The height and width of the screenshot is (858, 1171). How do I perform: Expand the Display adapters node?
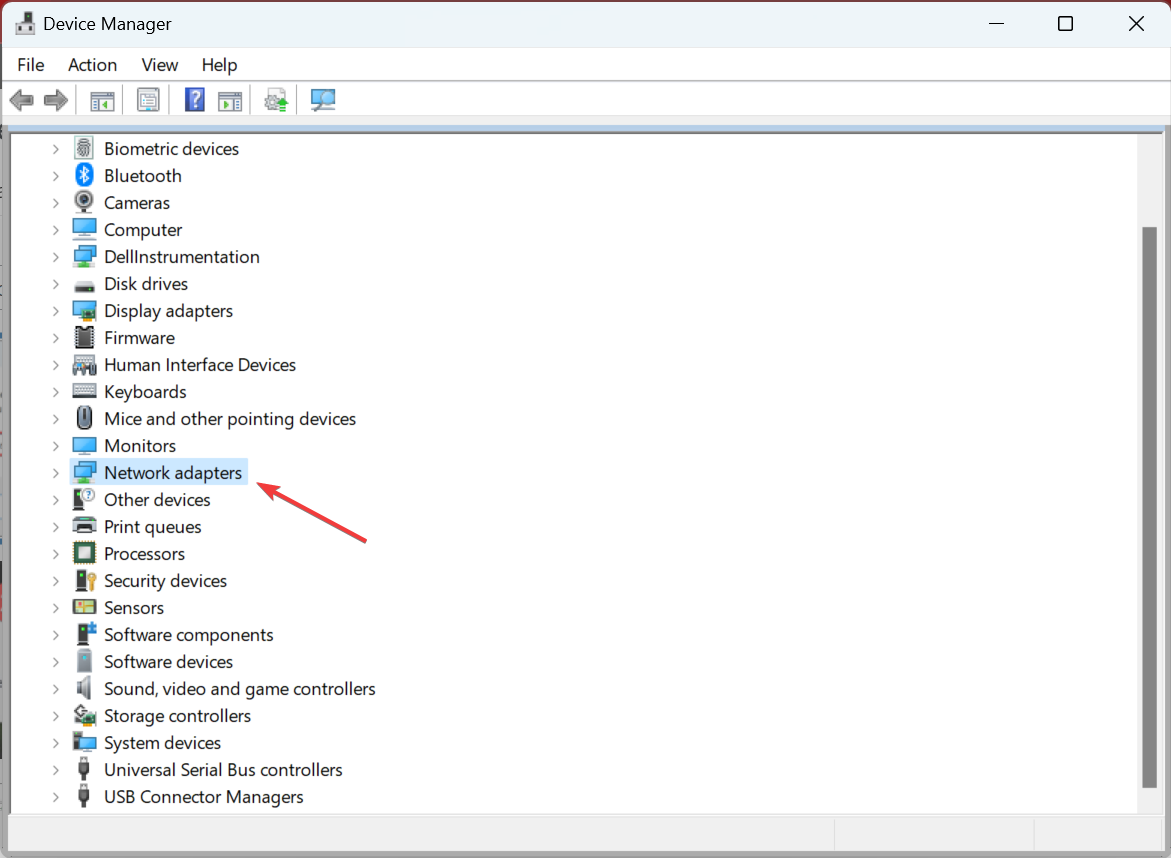(56, 311)
